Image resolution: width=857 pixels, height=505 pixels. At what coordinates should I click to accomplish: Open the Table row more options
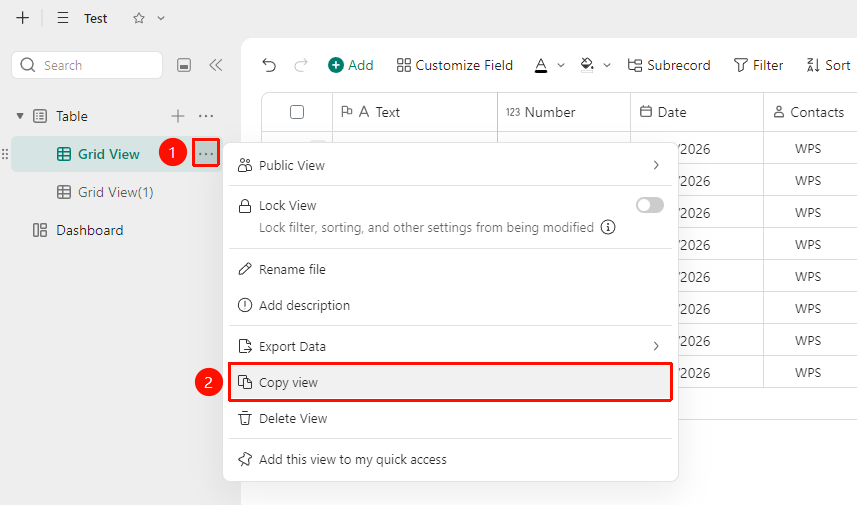tap(206, 116)
